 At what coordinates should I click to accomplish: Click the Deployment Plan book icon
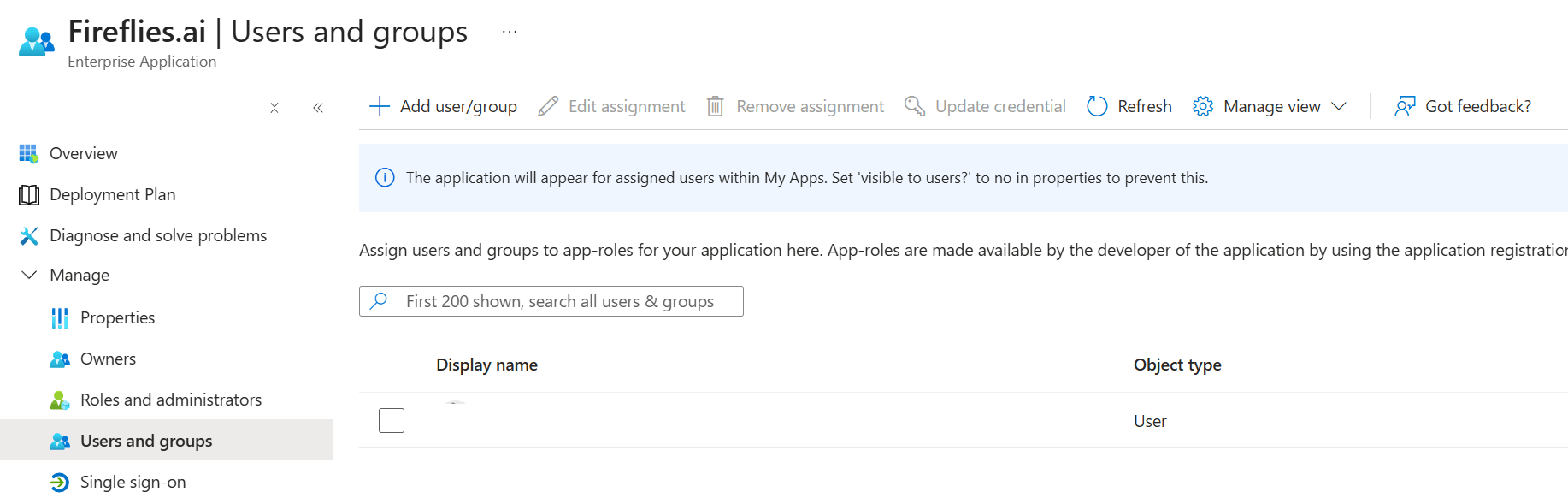29,195
